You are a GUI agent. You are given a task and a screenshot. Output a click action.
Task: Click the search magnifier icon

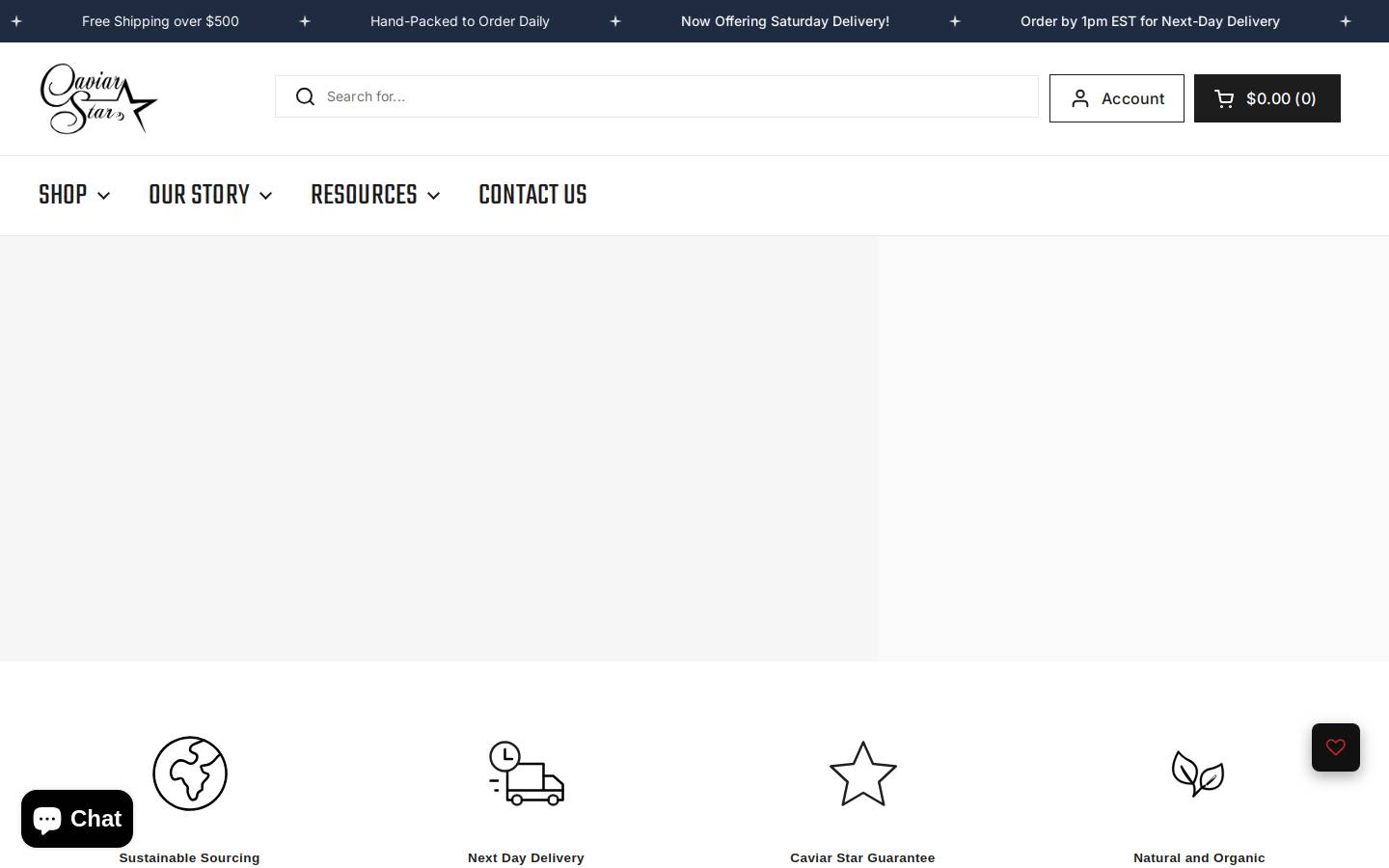[305, 96]
